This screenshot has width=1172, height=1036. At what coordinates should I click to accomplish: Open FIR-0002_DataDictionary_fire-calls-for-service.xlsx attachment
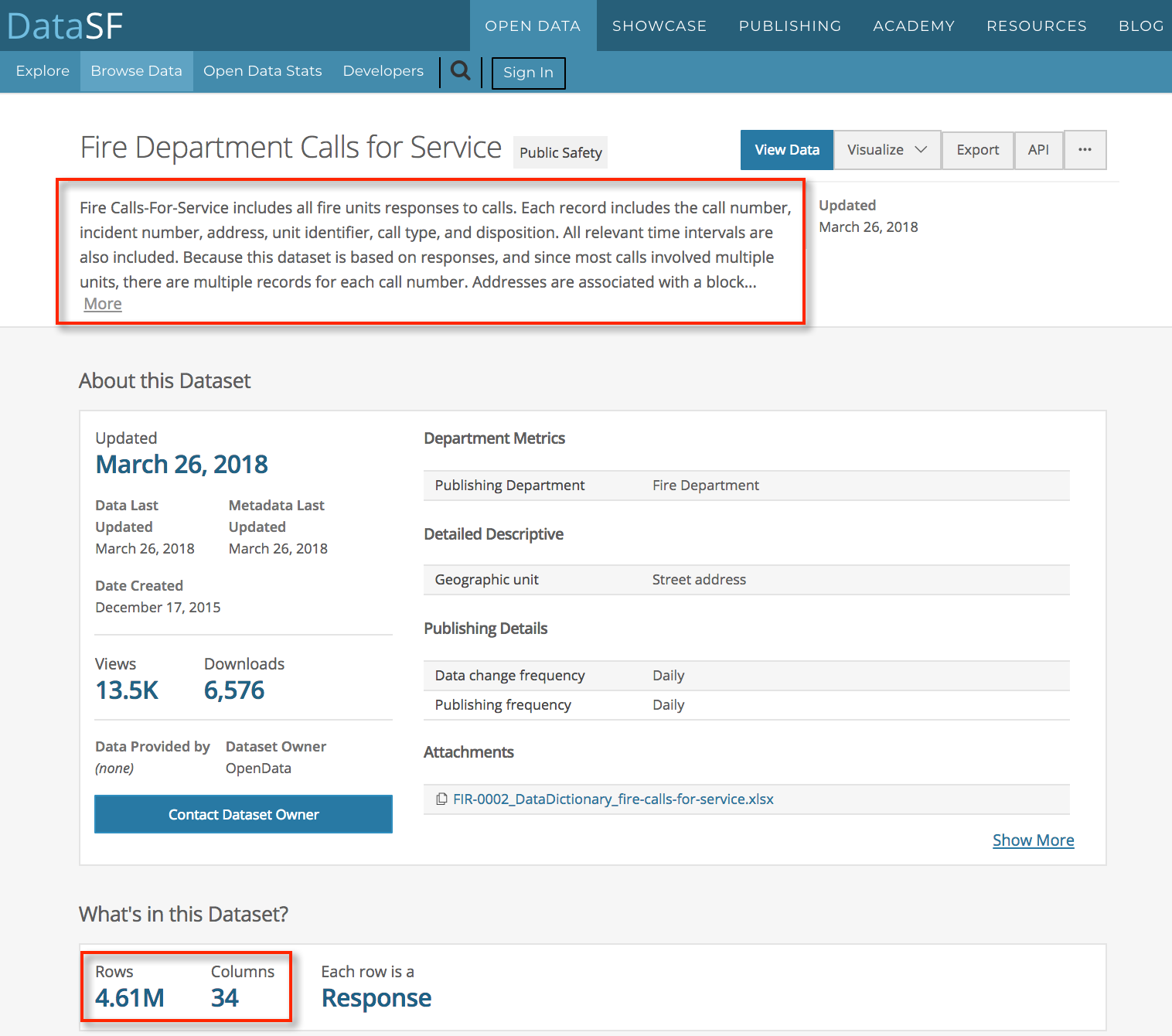point(613,799)
